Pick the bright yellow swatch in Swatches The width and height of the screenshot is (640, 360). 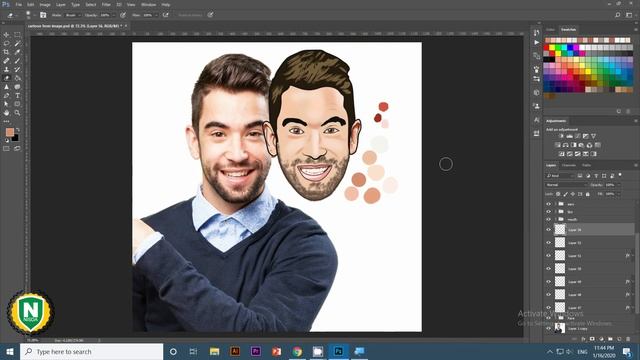552,48
